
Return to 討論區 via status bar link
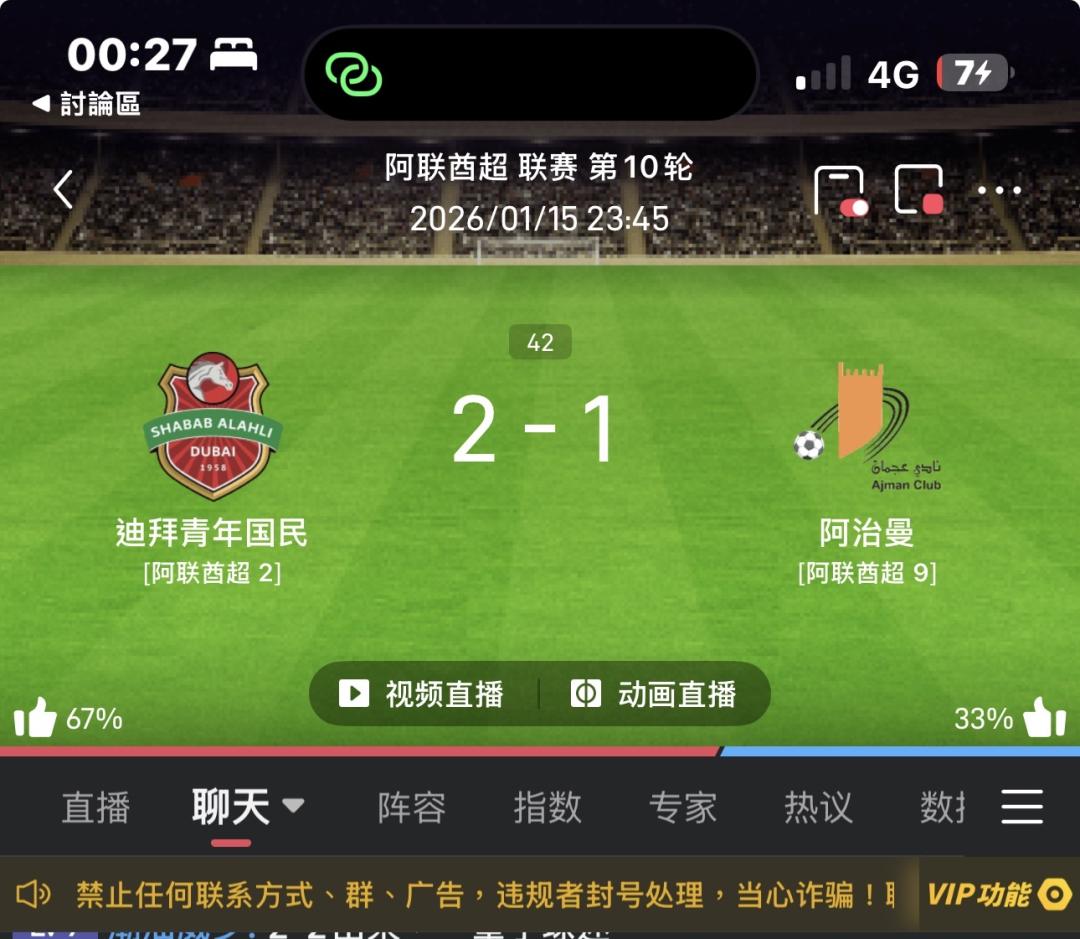pos(86,104)
